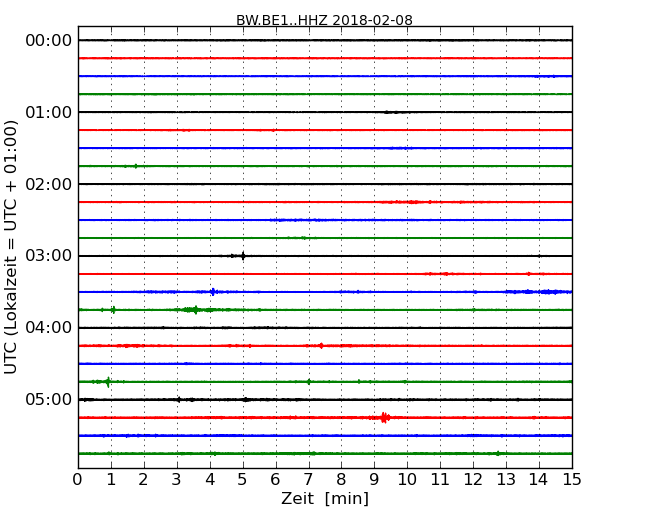Click the x-axis tick label 10
This screenshot has width=650, height=520.
[407, 480]
